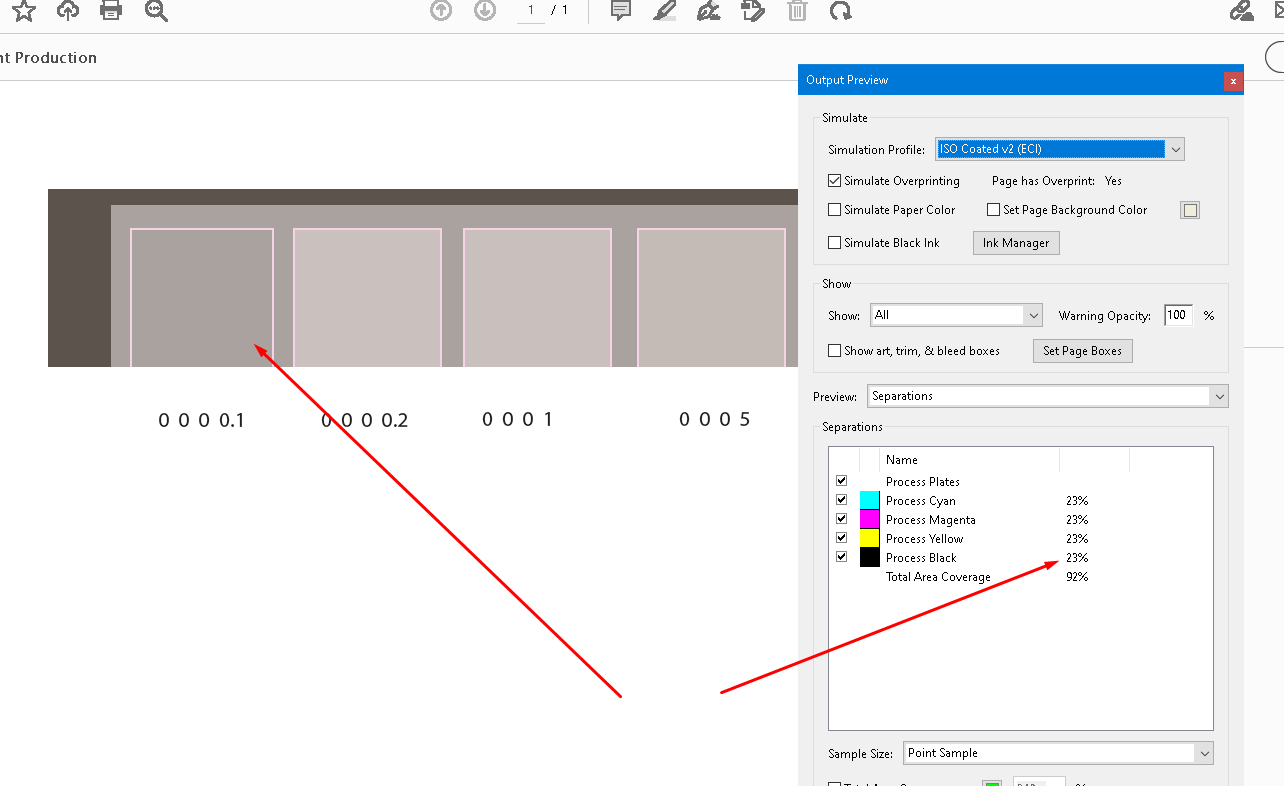Toggle the Process Black plate checkbox

point(841,557)
